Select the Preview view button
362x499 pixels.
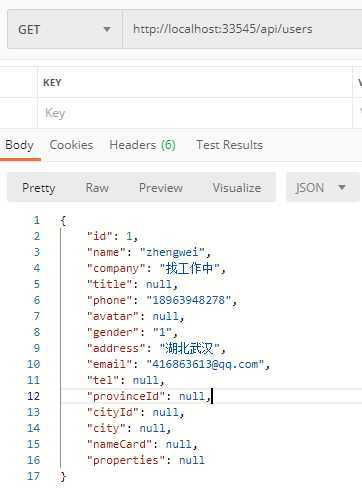[161, 188]
